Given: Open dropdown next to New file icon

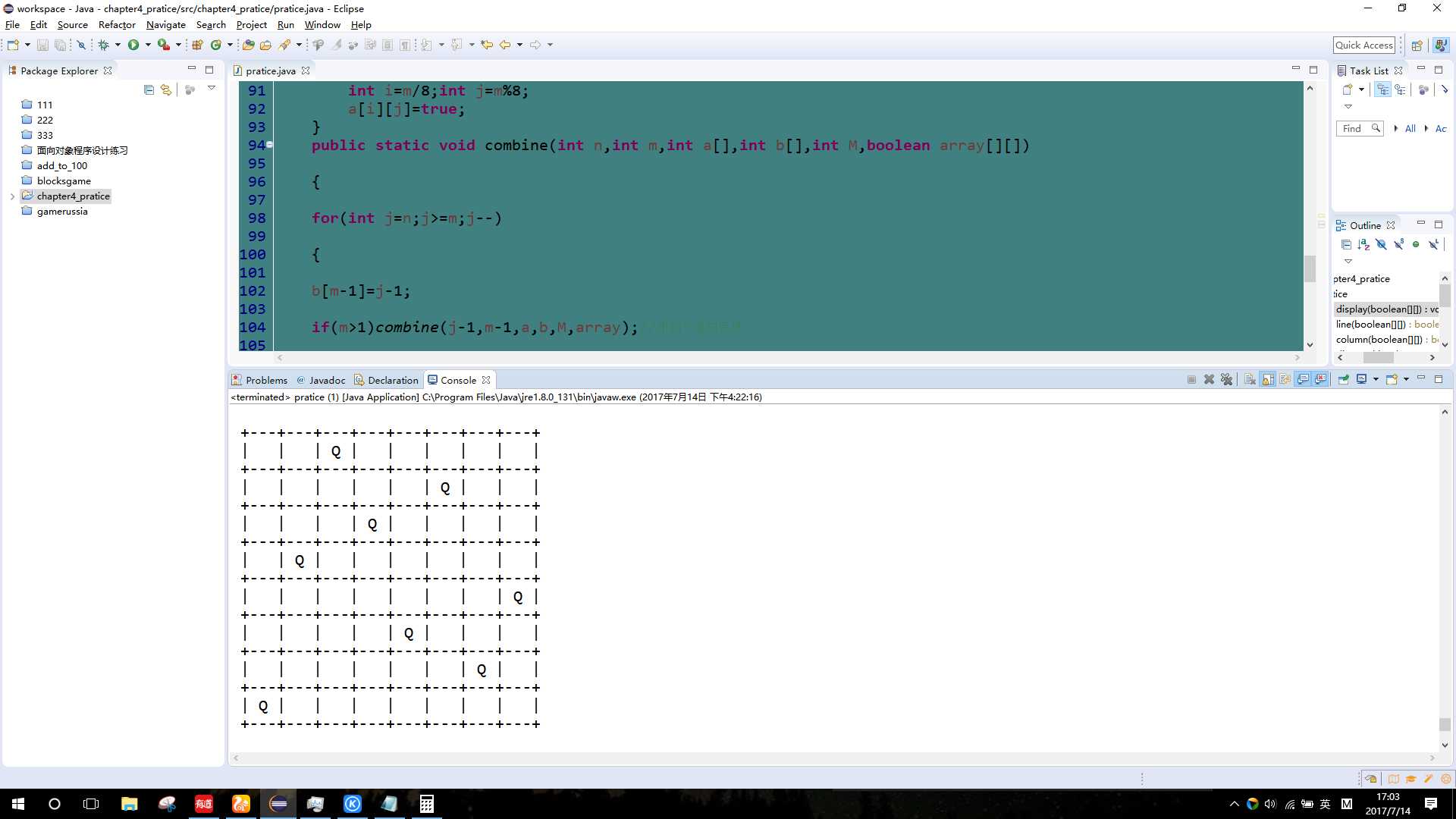Looking at the screenshot, I should coord(27,45).
